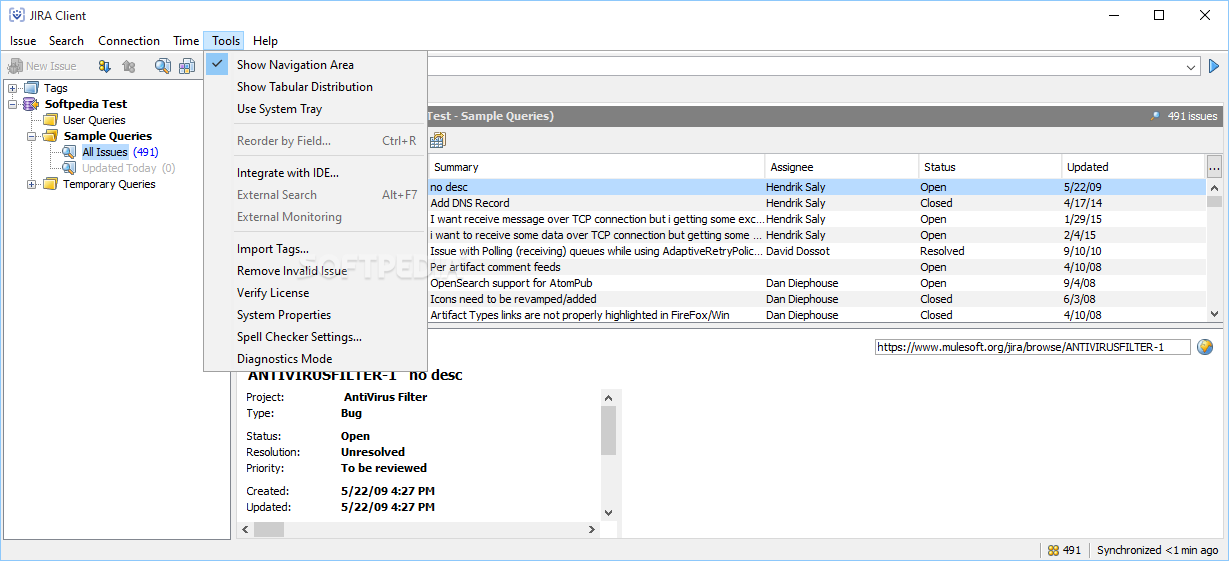Click the globe icon beside the issue URL
Image resolution: width=1229 pixels, height=561 pixels.
click(x=1205, y=347)
